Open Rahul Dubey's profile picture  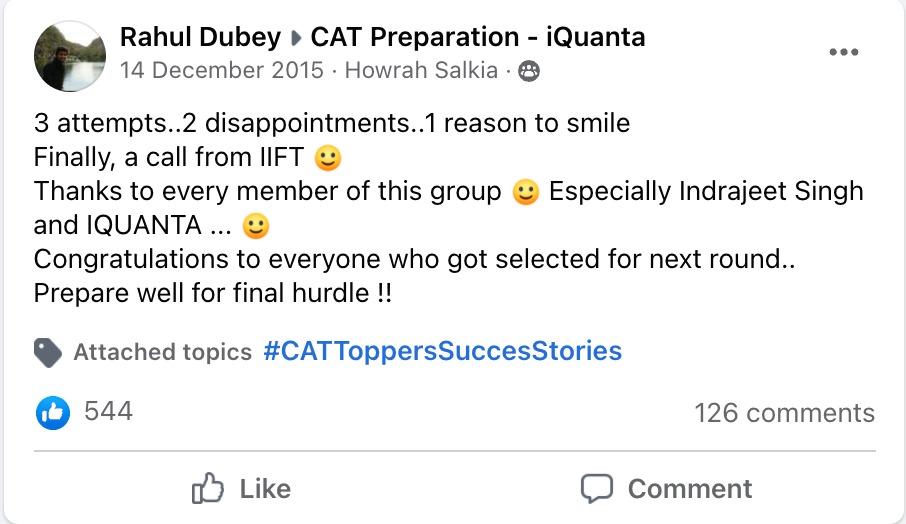(x=70, y=56)
